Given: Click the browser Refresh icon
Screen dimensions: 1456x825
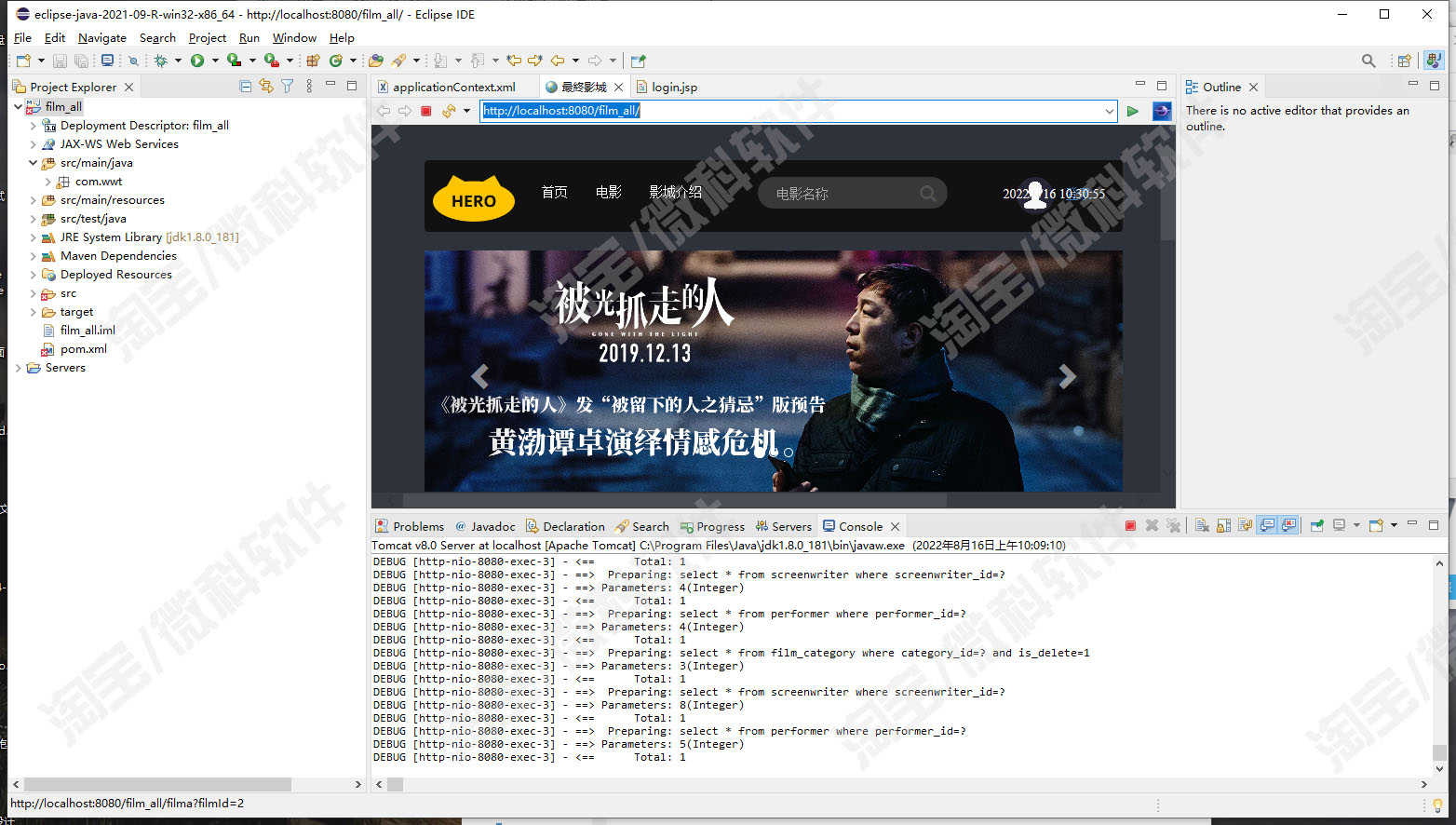Looking at the screenshot, I should coord(449,111).
